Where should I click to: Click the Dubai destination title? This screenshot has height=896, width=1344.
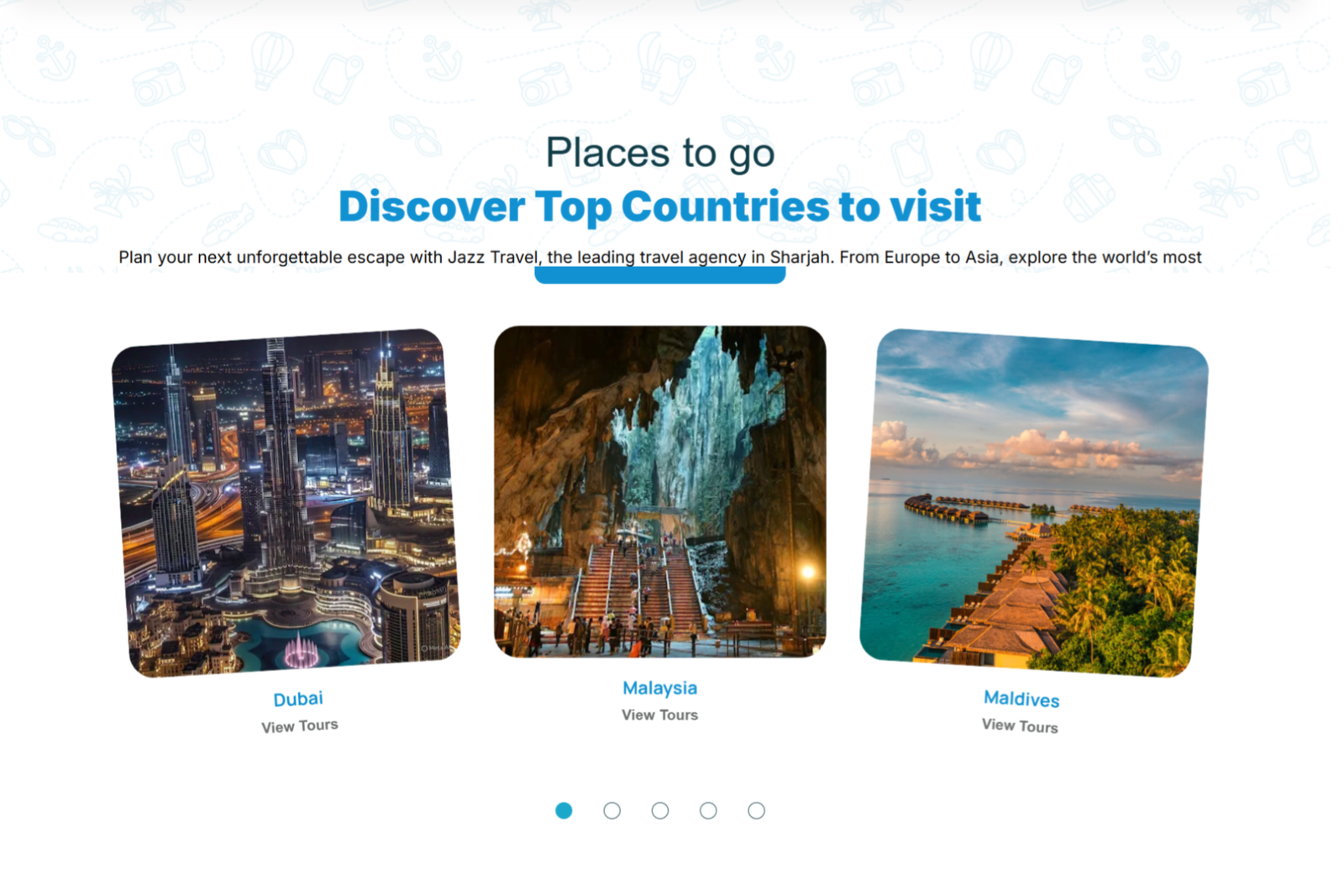click(298, 699)
